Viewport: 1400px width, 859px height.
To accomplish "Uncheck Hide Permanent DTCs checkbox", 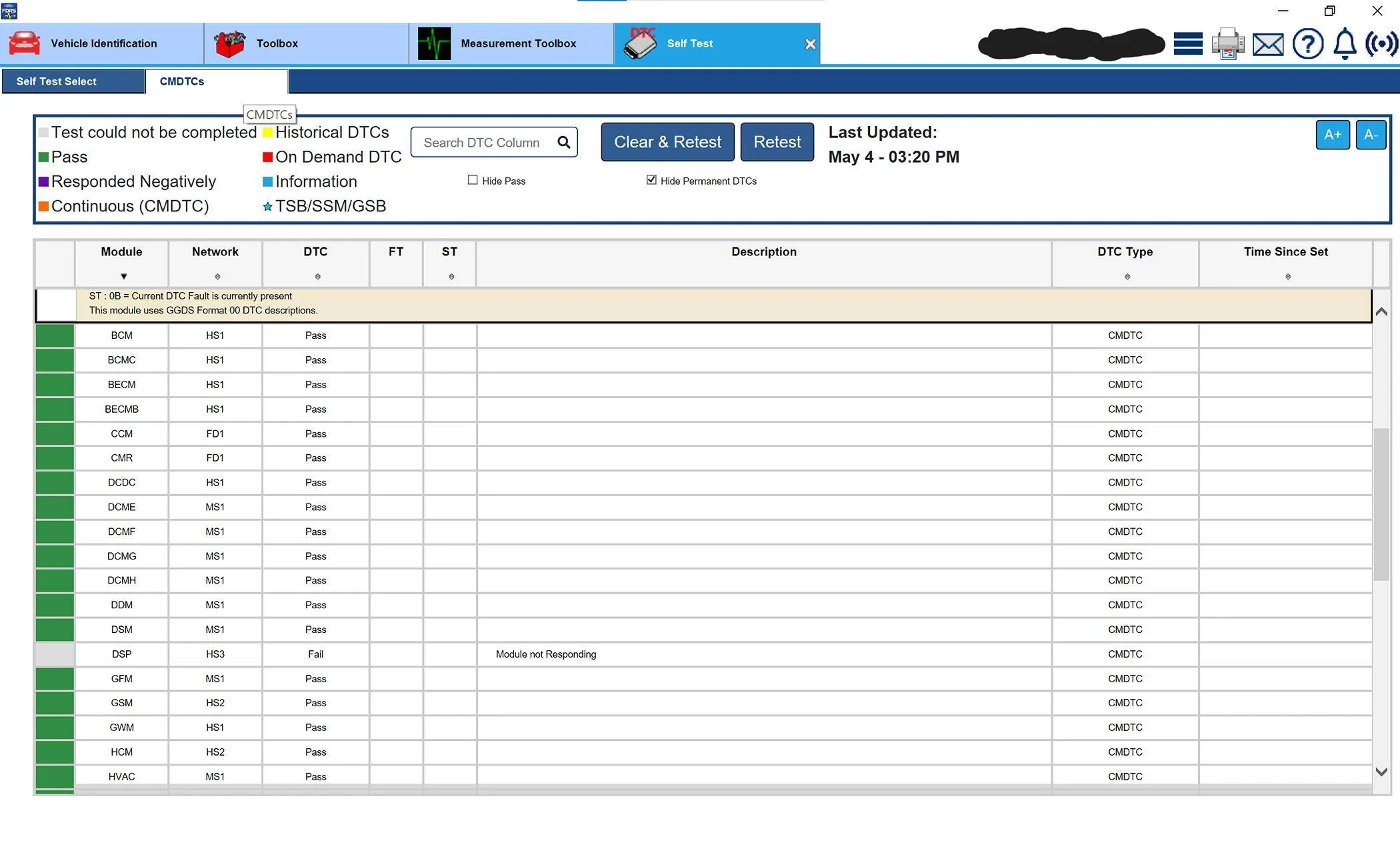I will [x=651, y=180].
